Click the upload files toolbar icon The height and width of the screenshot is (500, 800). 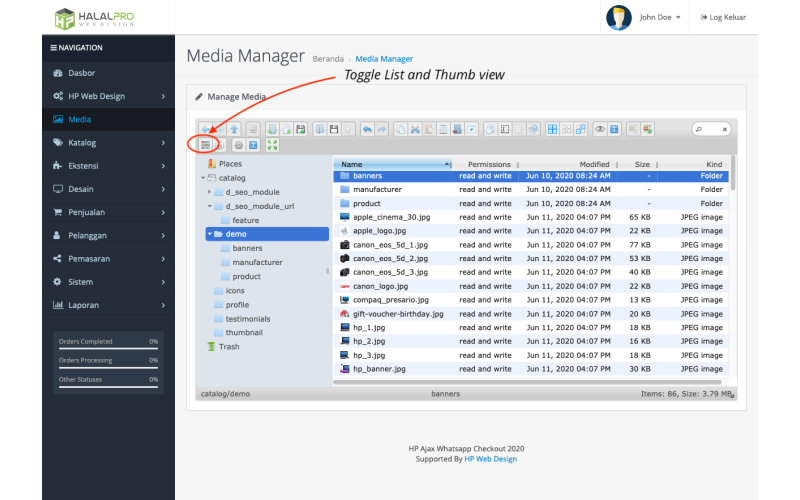[301, 129]
